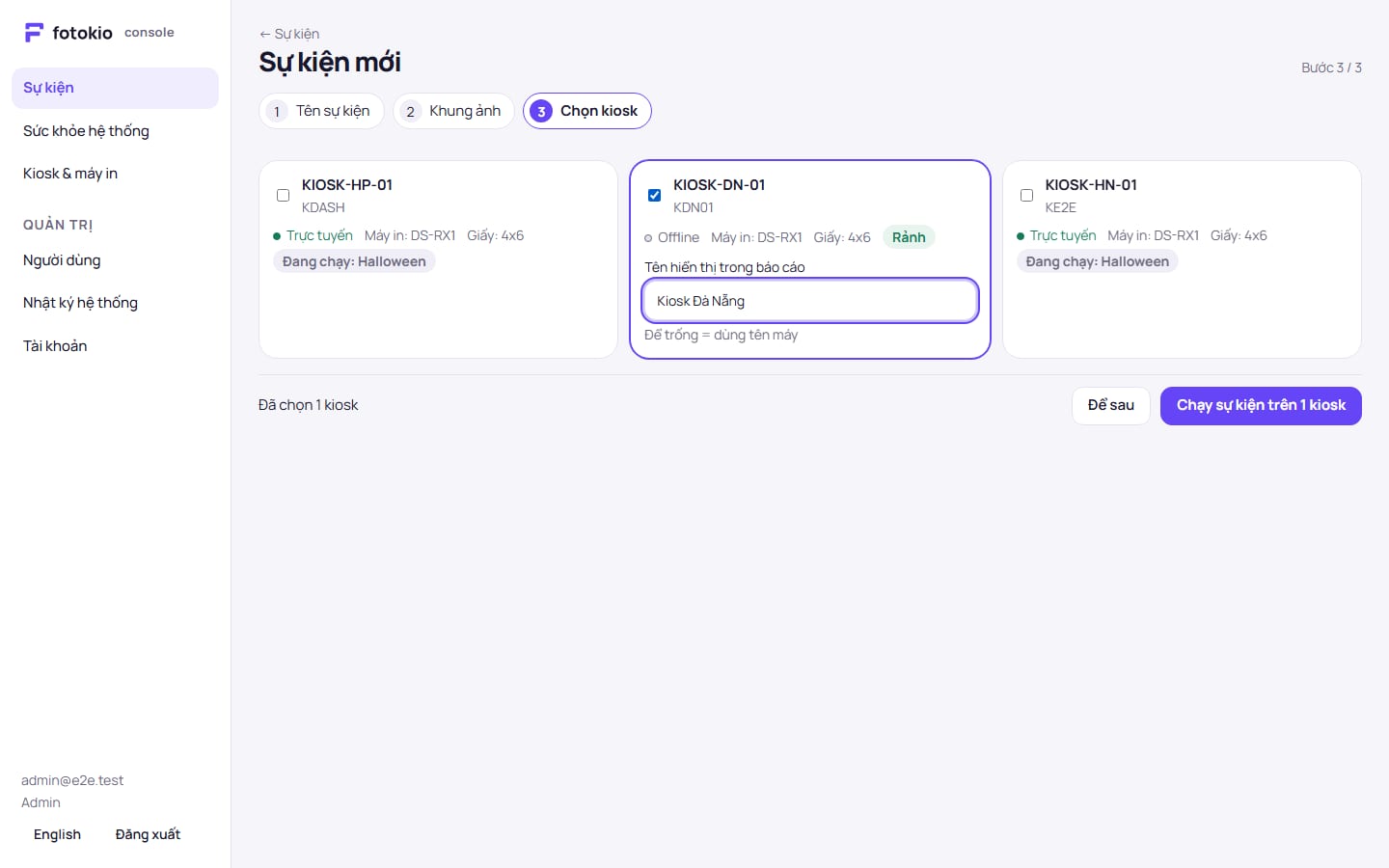Click the Để trống = dùng tên máy hint
Viewport: 1389px width, 868px height.
pos(722,335)
